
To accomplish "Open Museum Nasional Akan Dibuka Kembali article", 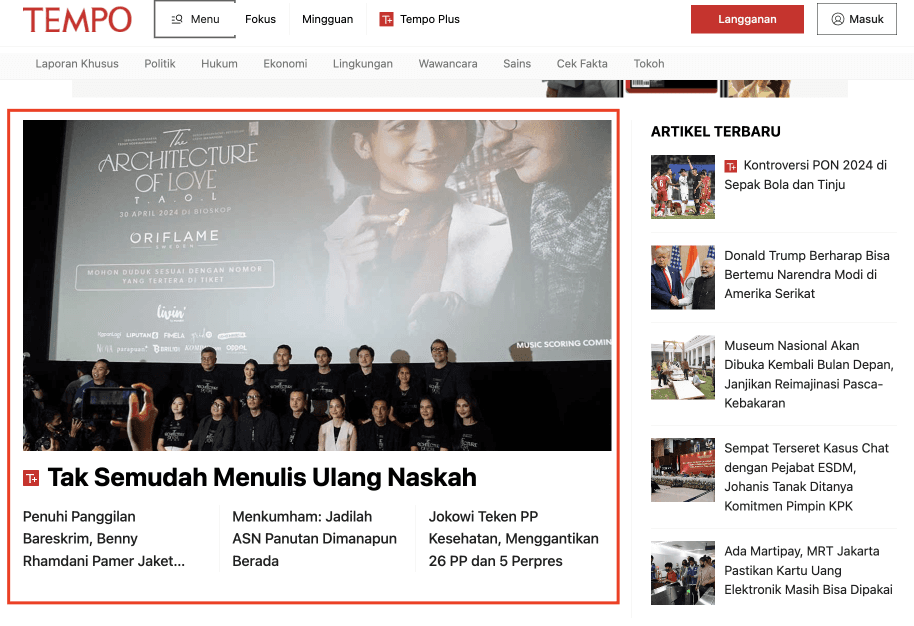I will [x=808, y=374].
